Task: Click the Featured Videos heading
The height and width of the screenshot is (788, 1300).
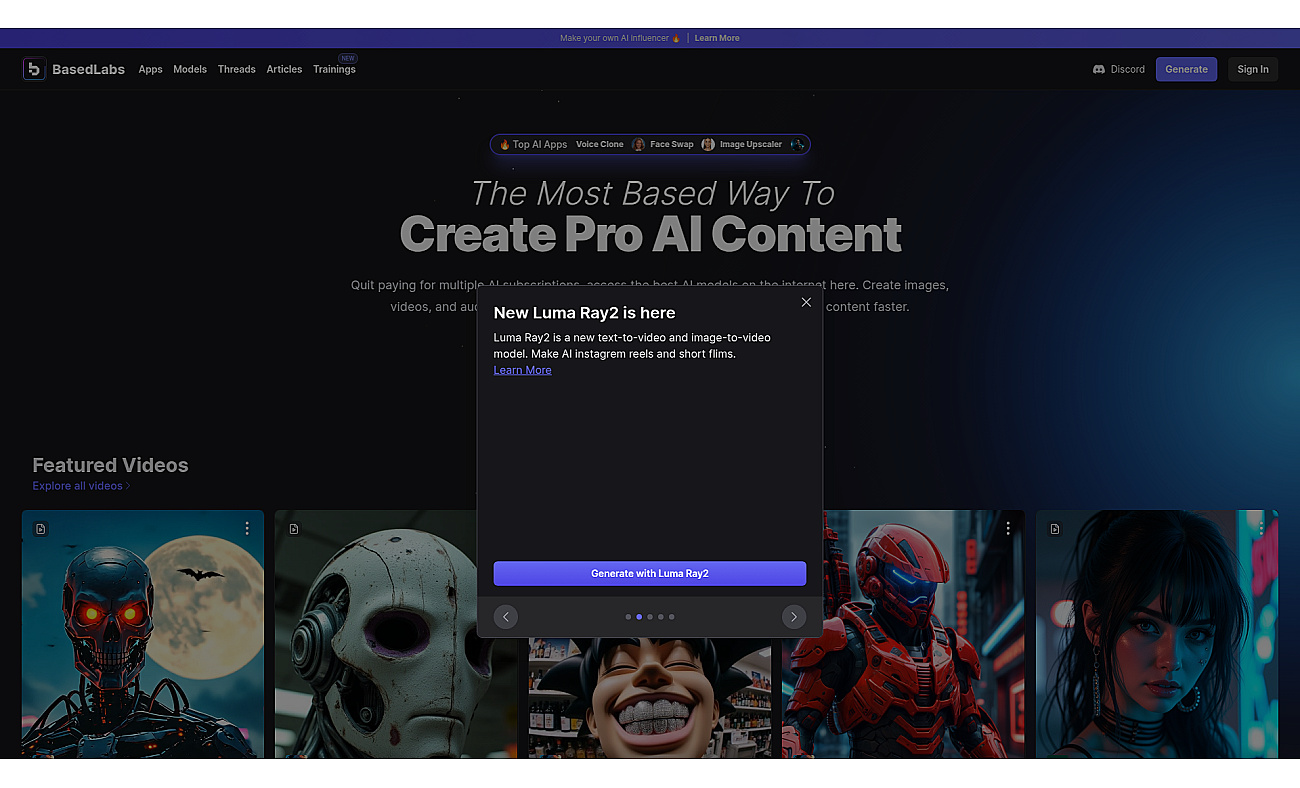Action: [x=110, y=465]
